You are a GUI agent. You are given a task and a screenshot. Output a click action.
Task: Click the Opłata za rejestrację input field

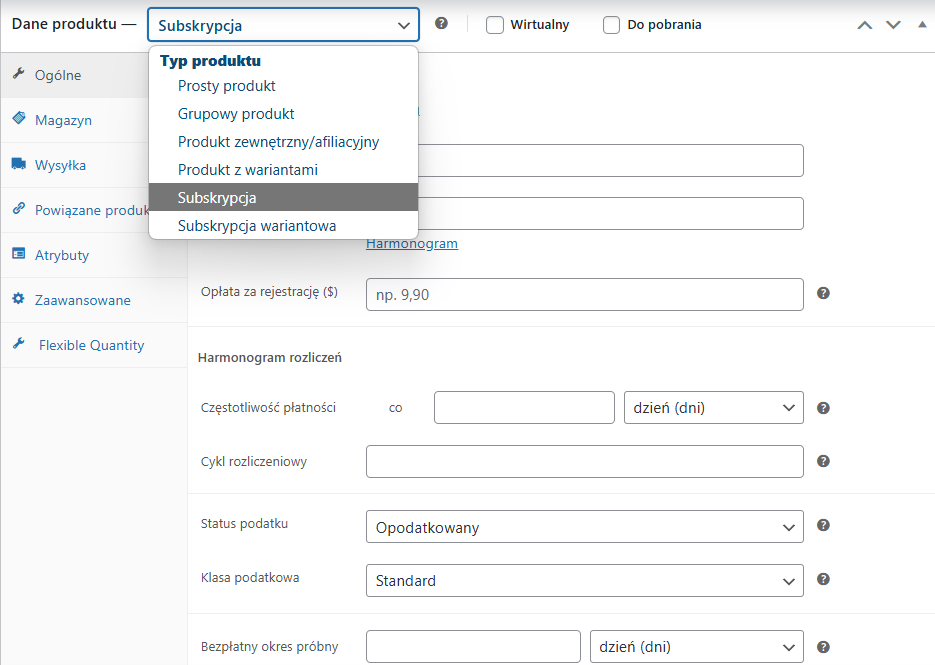[584, 294]
